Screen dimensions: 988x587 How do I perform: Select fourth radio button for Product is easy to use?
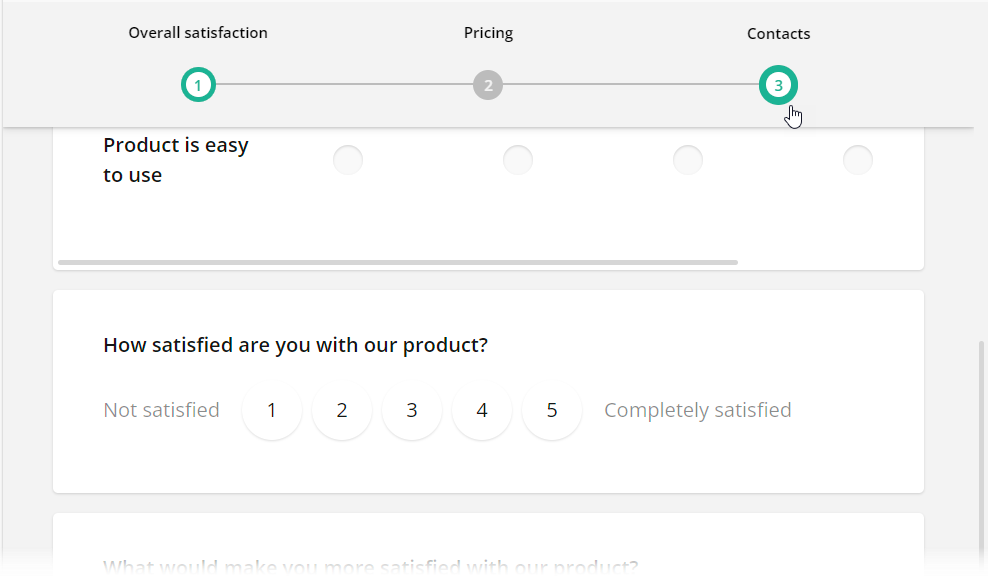click(x=858, y=159)
